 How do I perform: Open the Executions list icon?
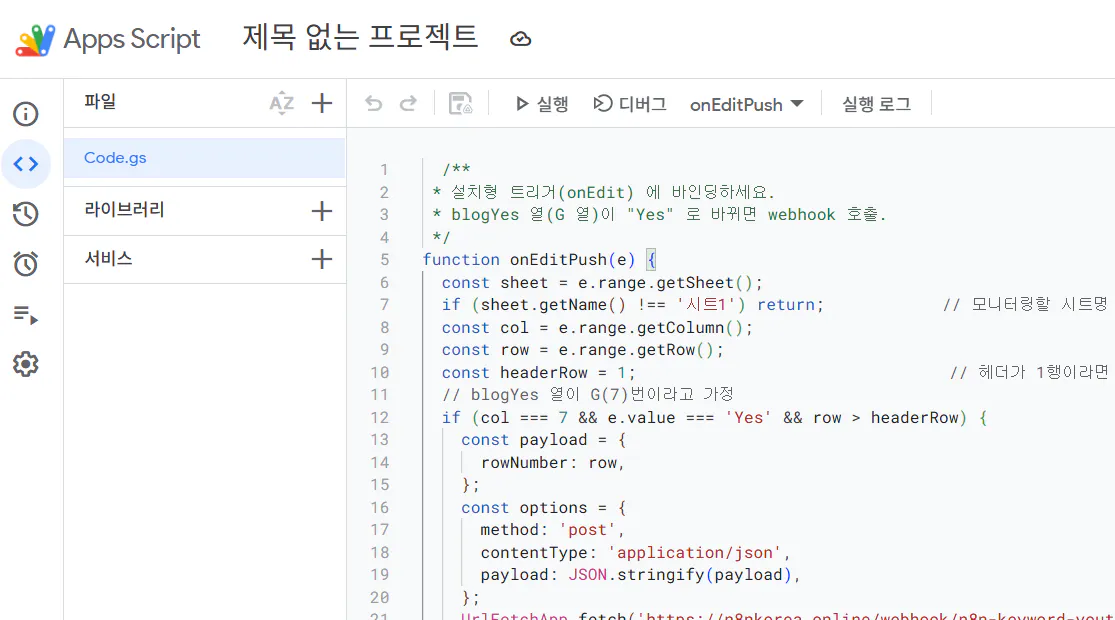click(26, 314)
